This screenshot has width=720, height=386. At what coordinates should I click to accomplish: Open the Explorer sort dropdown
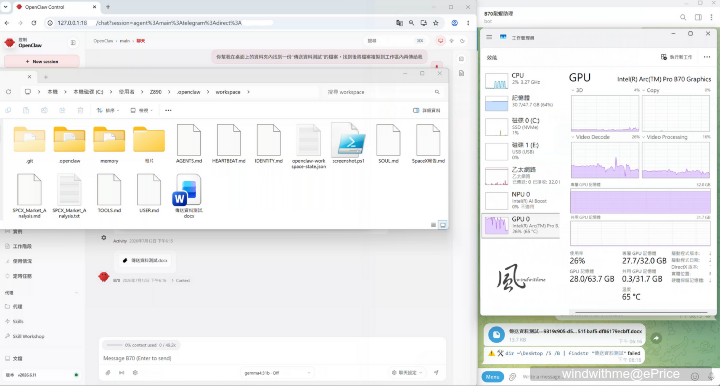(108, 110)
